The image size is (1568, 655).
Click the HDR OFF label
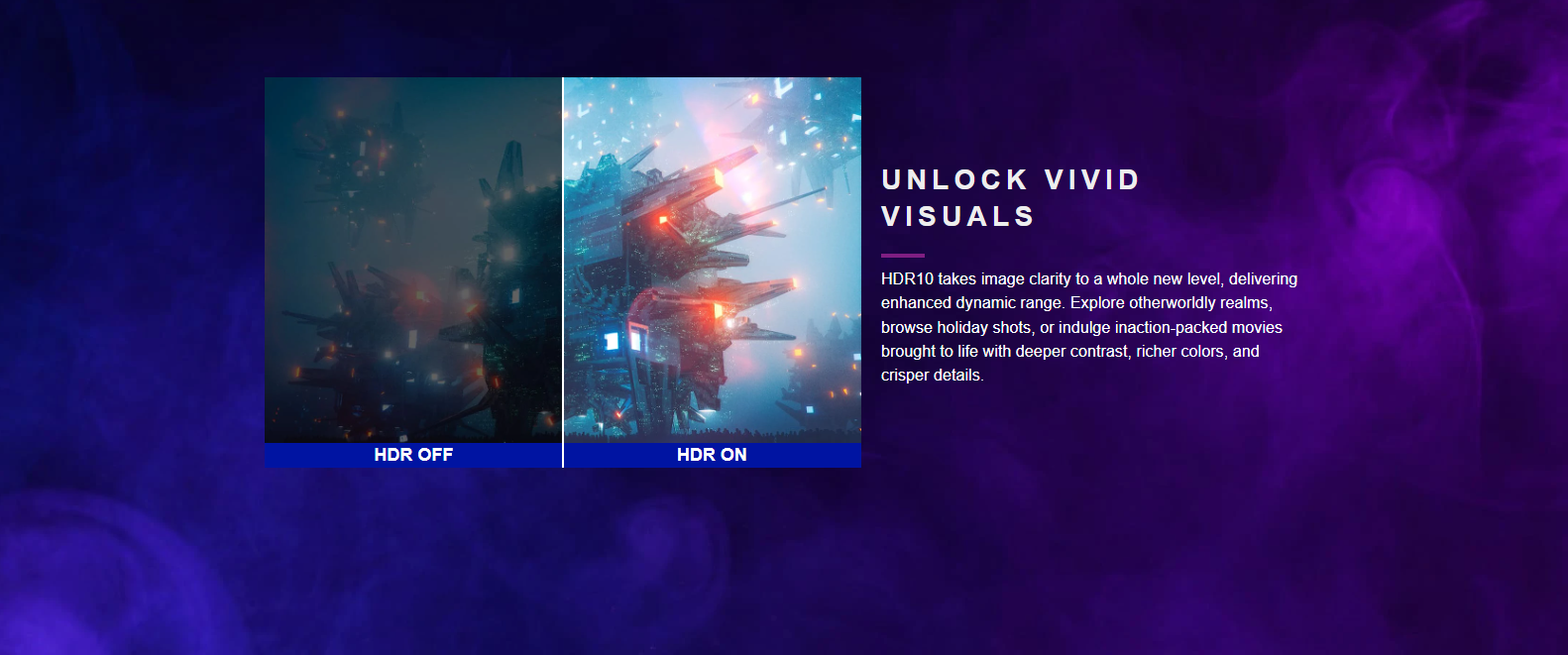413,455
